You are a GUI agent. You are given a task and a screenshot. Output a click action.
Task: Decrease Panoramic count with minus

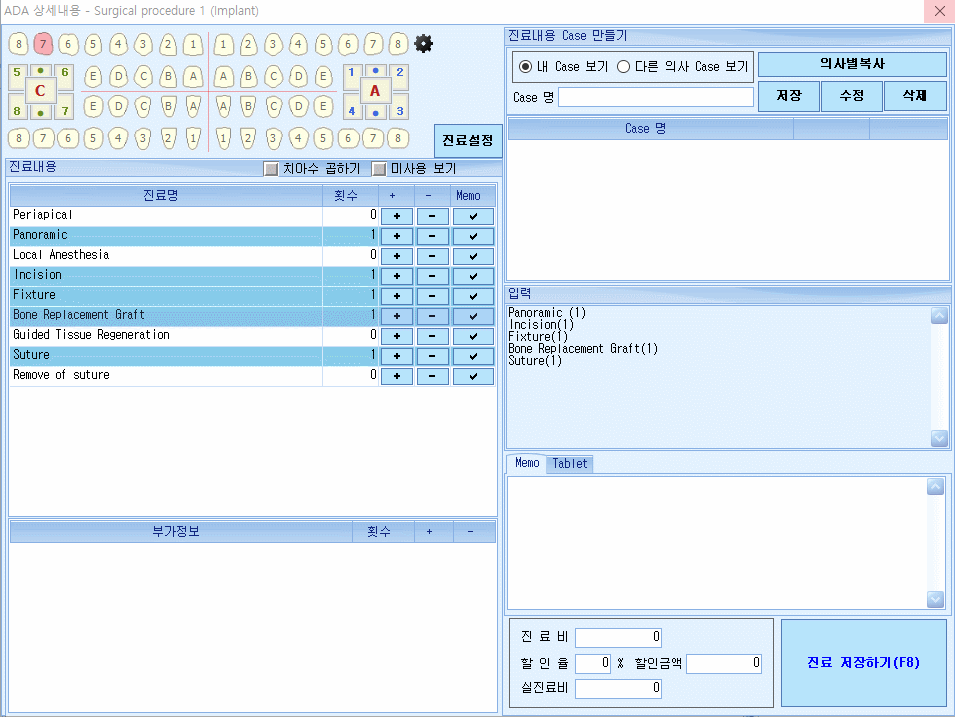point(432,236)
